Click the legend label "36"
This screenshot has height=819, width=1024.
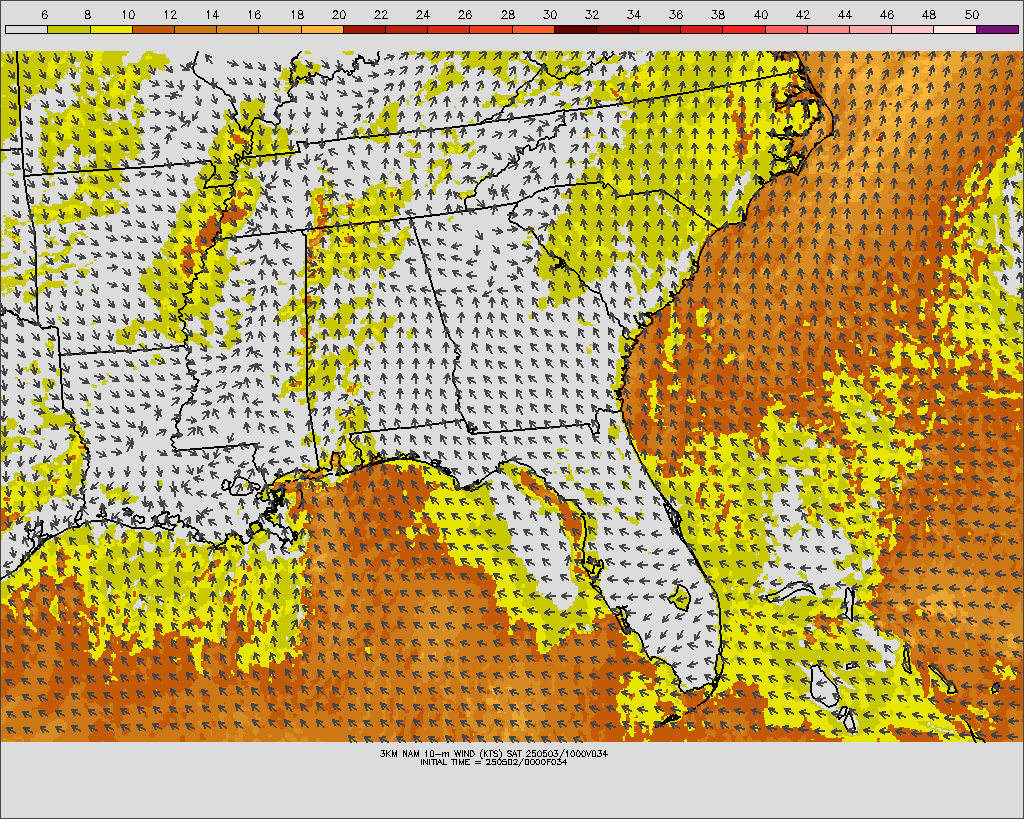[x=677, y=14]
